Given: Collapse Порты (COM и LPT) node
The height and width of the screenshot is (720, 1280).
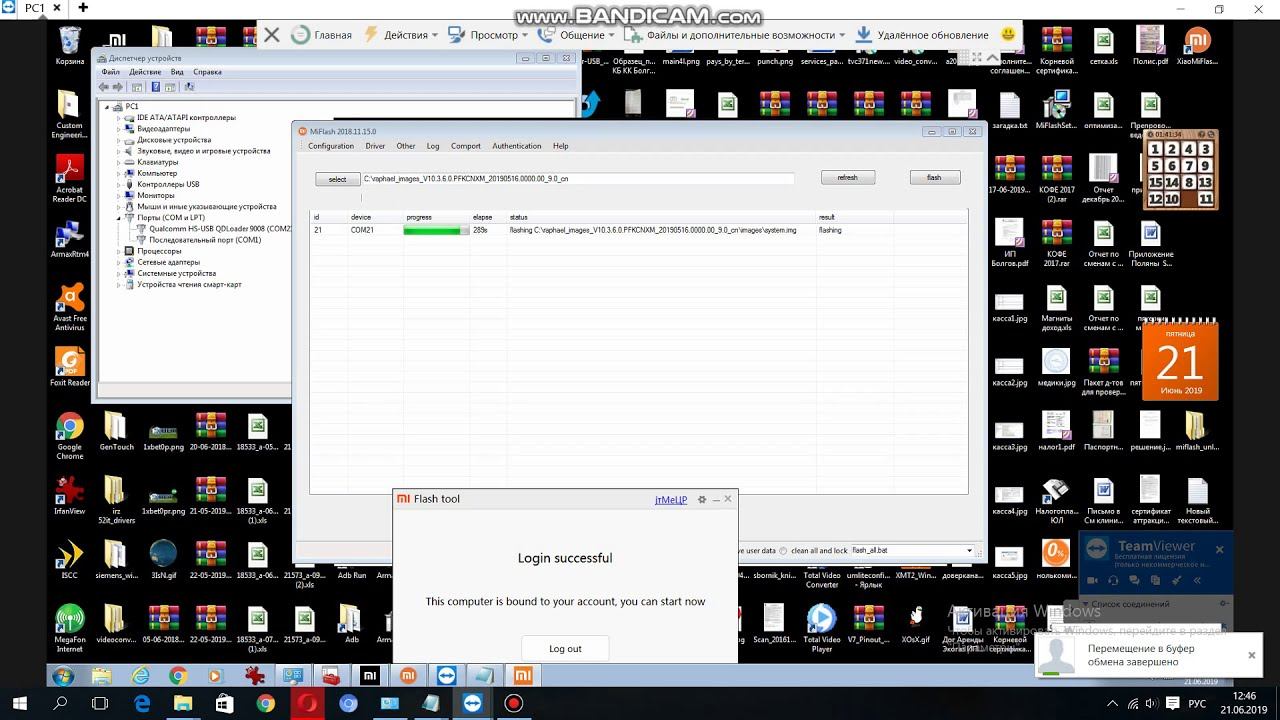Looking at the screenshot, I should 119,217.
